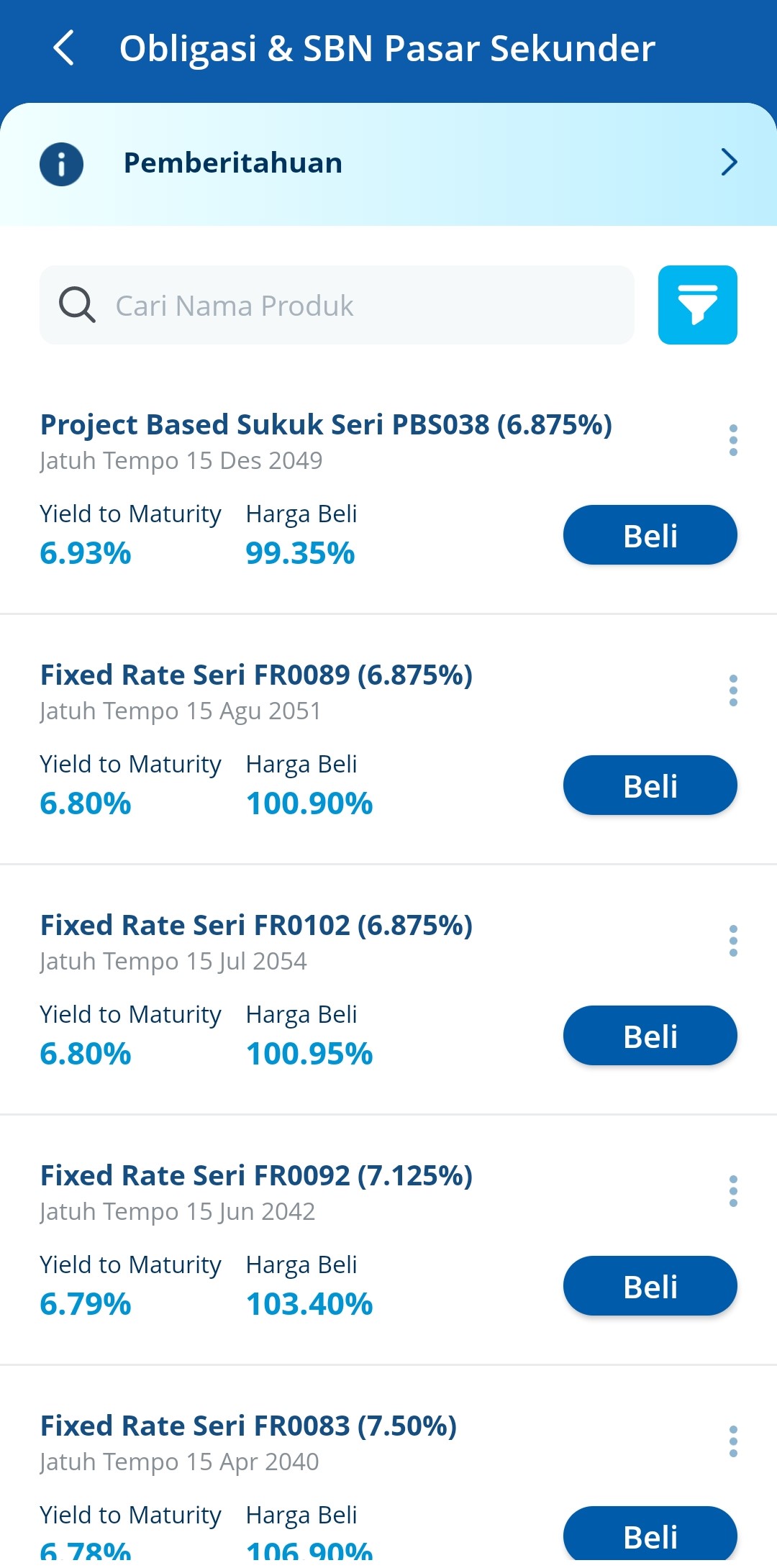Open Project Based Sukuk Seri PBS038 title

click(326, 424)
